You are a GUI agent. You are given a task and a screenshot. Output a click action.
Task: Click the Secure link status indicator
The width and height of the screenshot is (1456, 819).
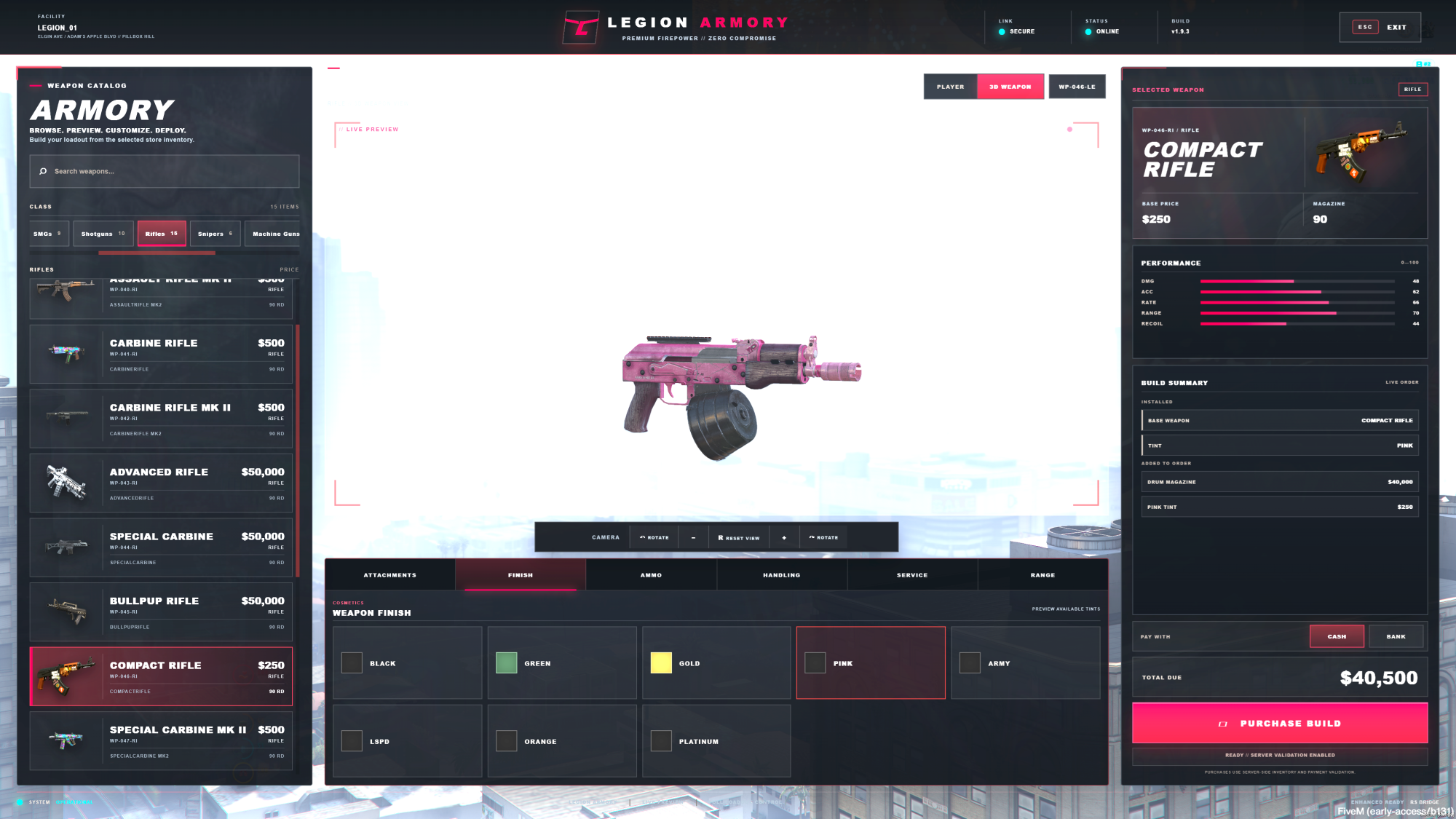click(x=1016, y=31)
